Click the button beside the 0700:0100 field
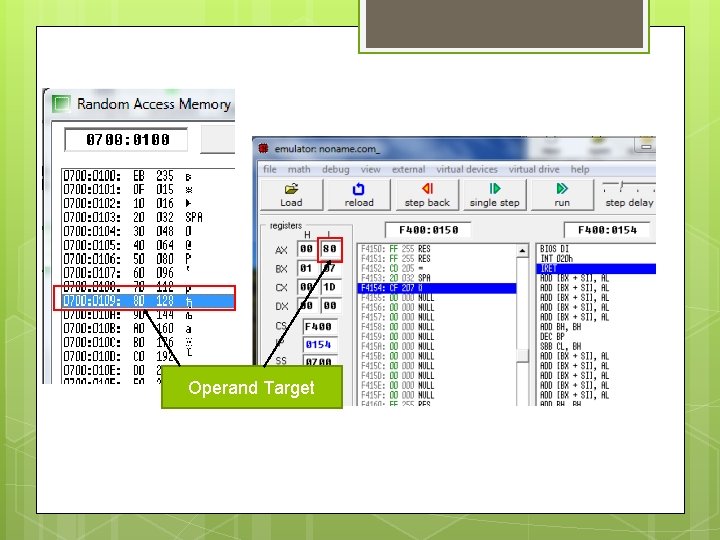The image size is (720, 540). tap(218, 140)
